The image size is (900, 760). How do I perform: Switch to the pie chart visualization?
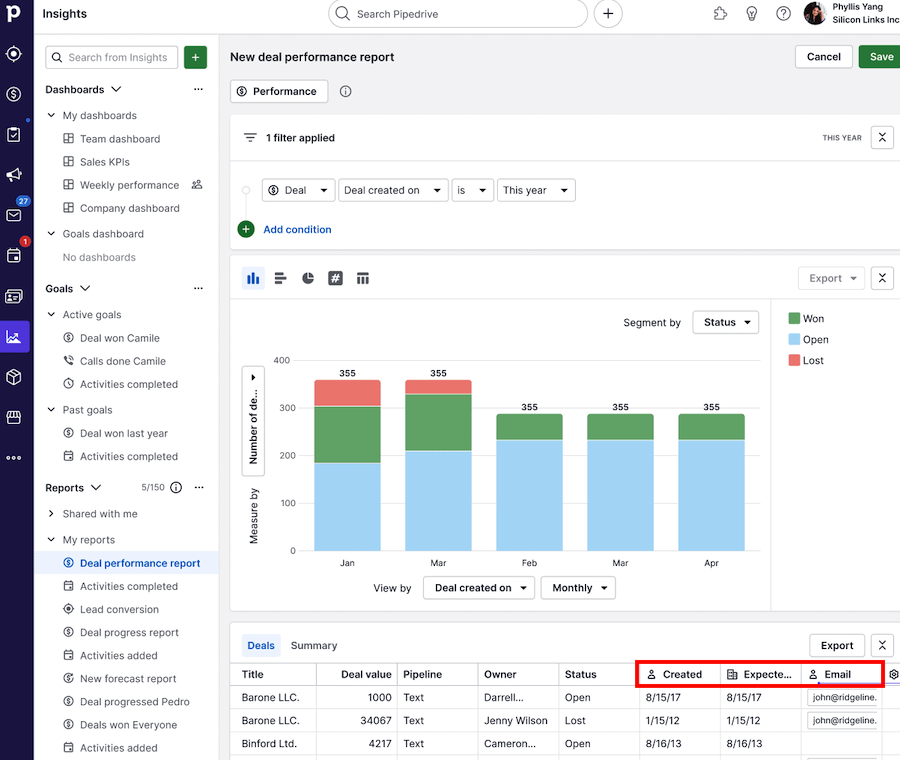(307, 278)
